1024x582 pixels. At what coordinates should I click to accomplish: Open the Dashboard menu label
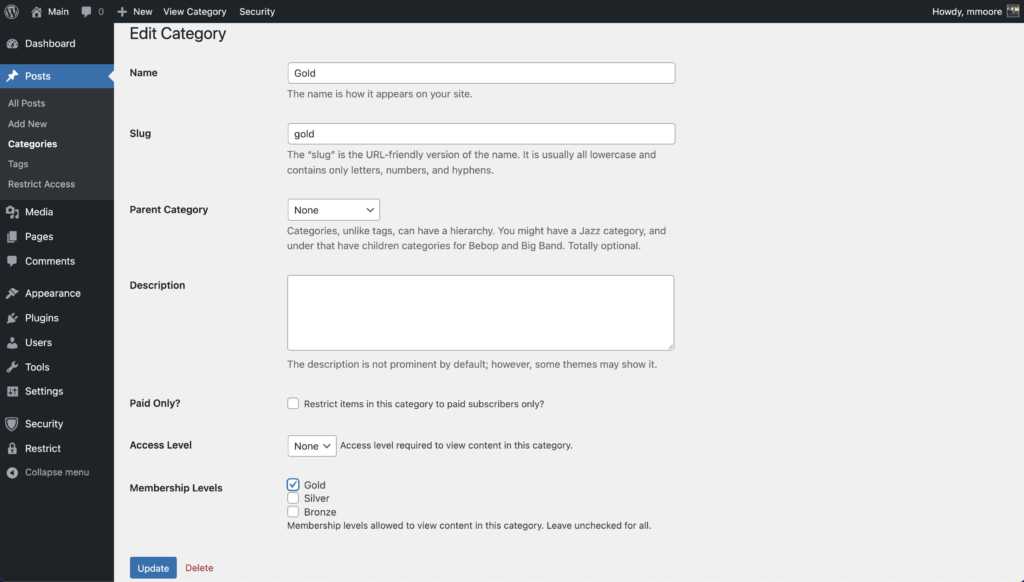tap(50, 44)
